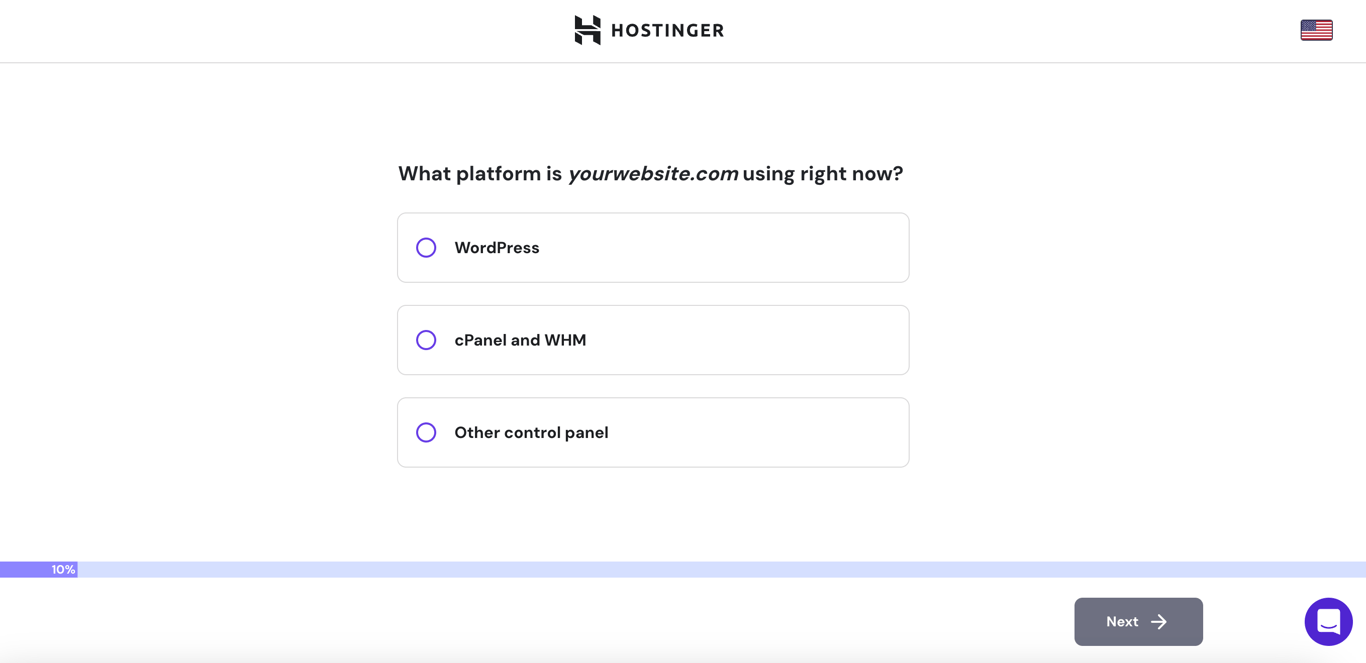Click the arrow icon inside the Next button
The height and width of the screenshot is (663, 1366).
[x=1160, y=621]
